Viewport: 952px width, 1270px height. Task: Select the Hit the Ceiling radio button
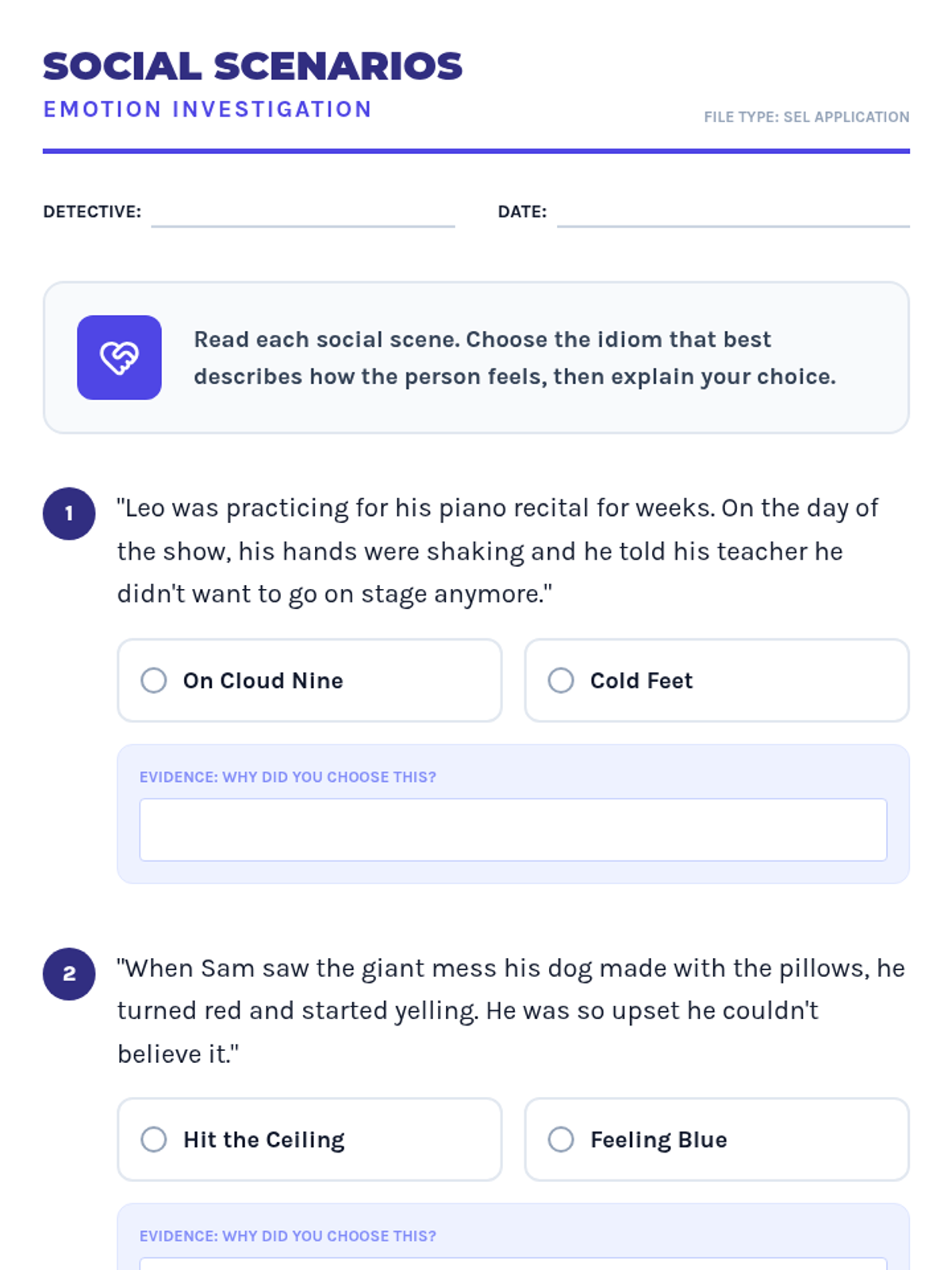click(154, 1140)
